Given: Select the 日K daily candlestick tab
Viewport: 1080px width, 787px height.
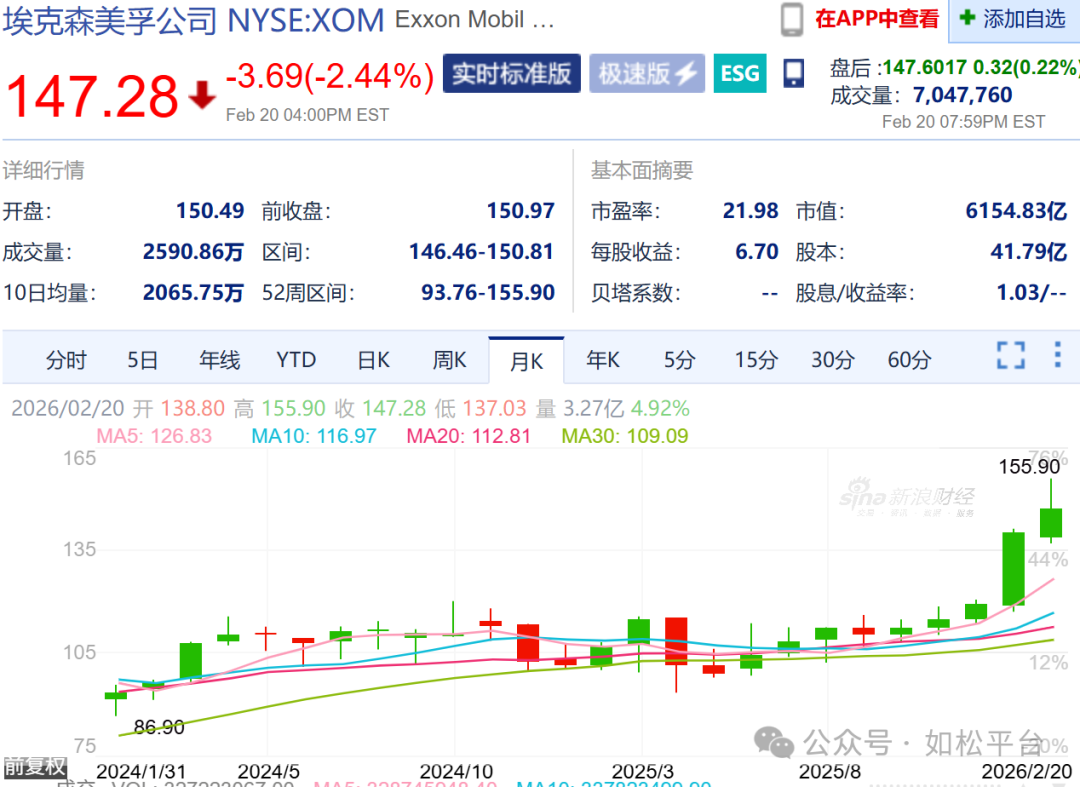Looking at the screenshot, I should pyautogui.click(x=373, y=360).
